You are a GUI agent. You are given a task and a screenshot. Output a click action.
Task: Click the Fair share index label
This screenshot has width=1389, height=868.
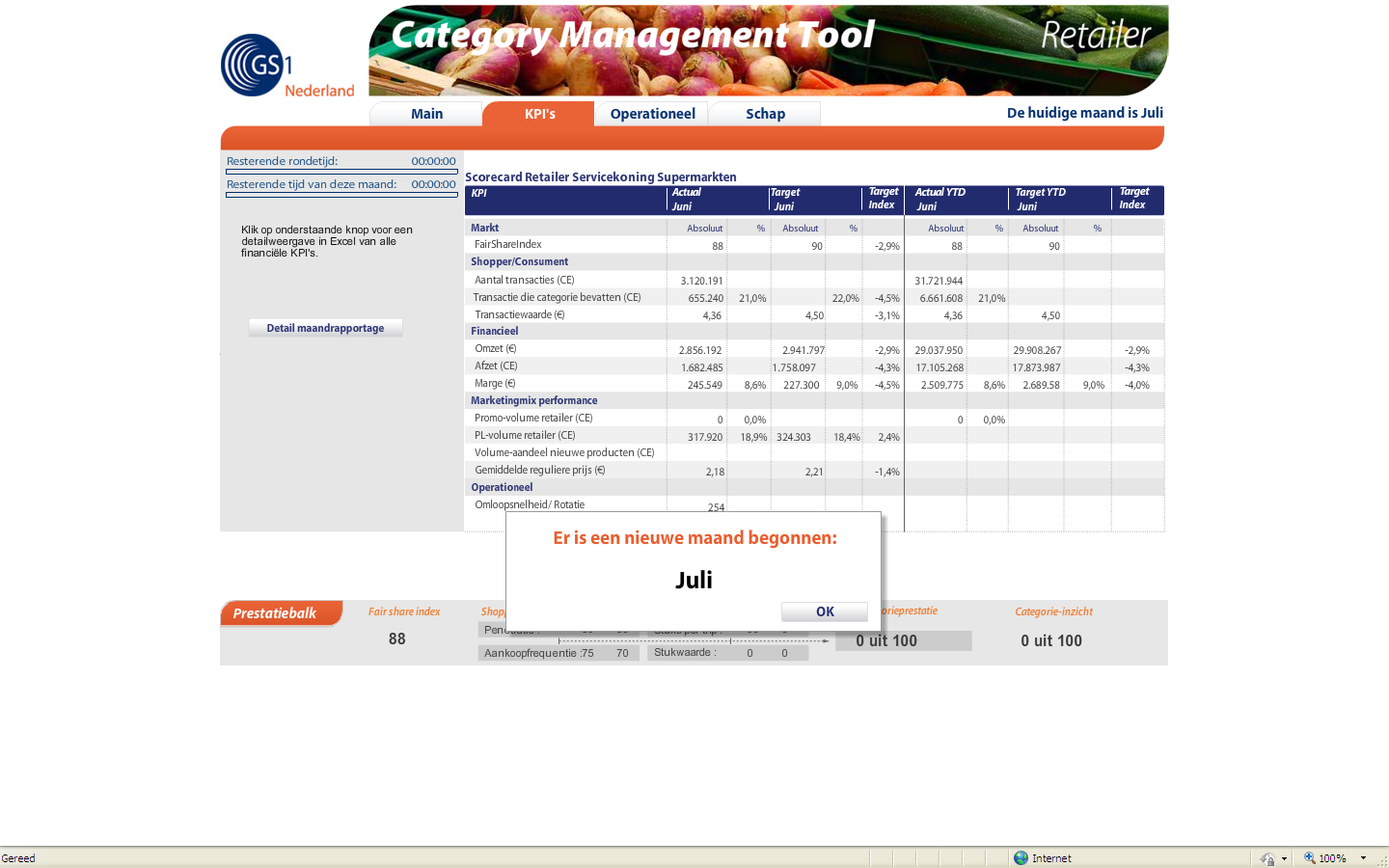pyautogui.click(x=404, y=611)
